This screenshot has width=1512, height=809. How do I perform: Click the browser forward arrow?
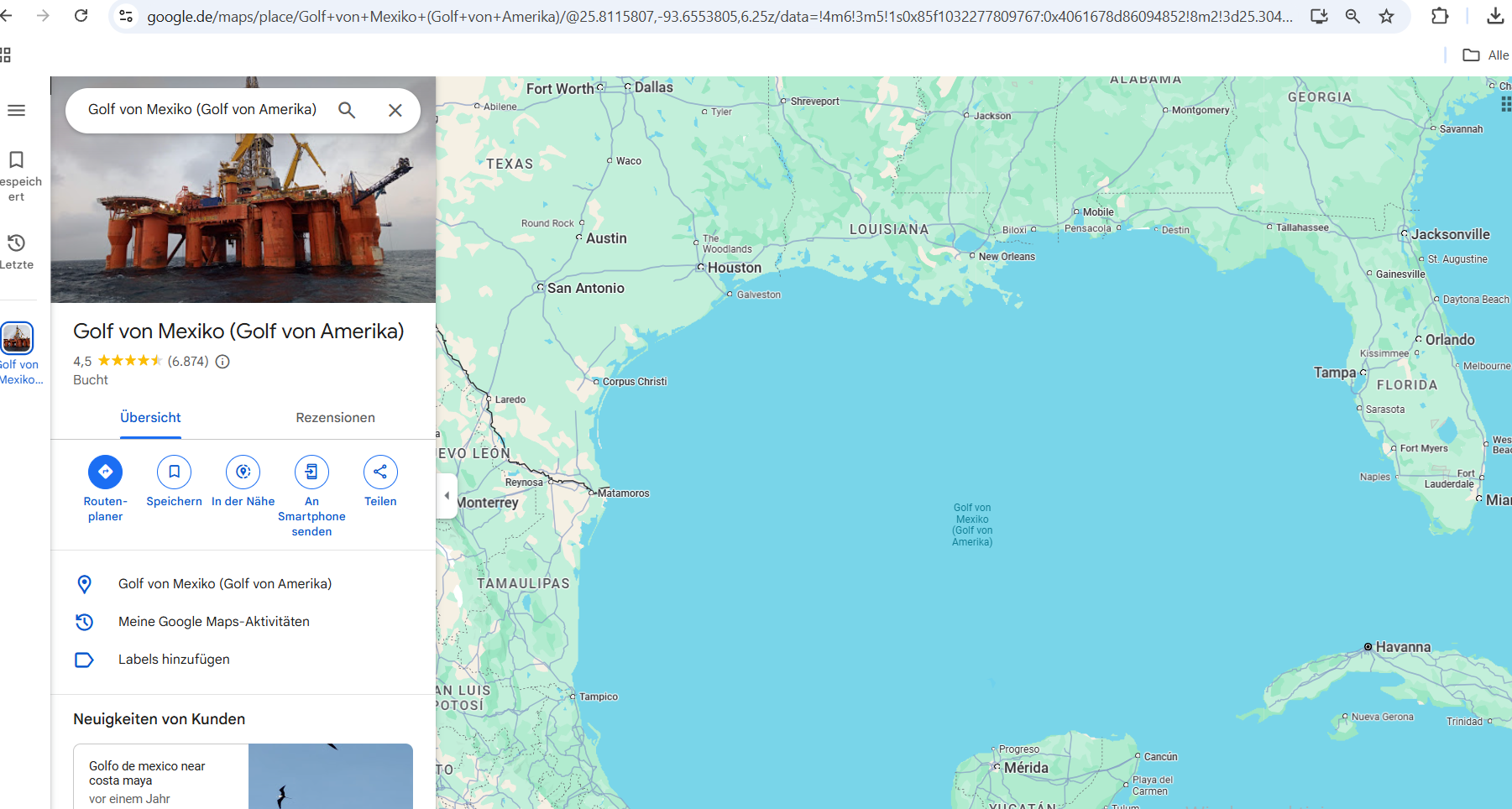[43, 15]
